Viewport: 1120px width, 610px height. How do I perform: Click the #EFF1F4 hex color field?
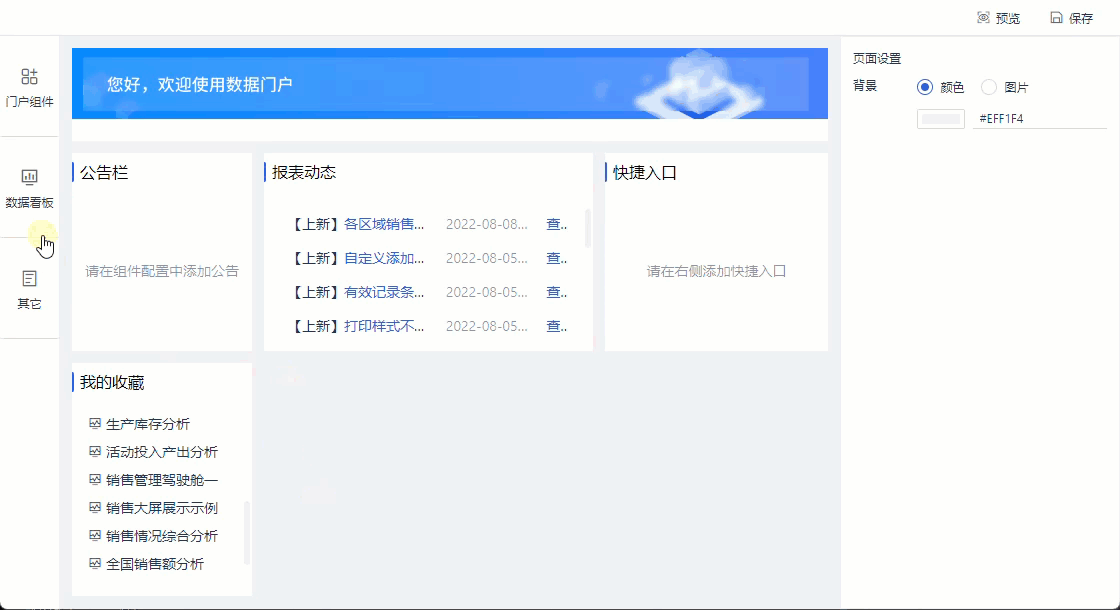[1039, 119]
